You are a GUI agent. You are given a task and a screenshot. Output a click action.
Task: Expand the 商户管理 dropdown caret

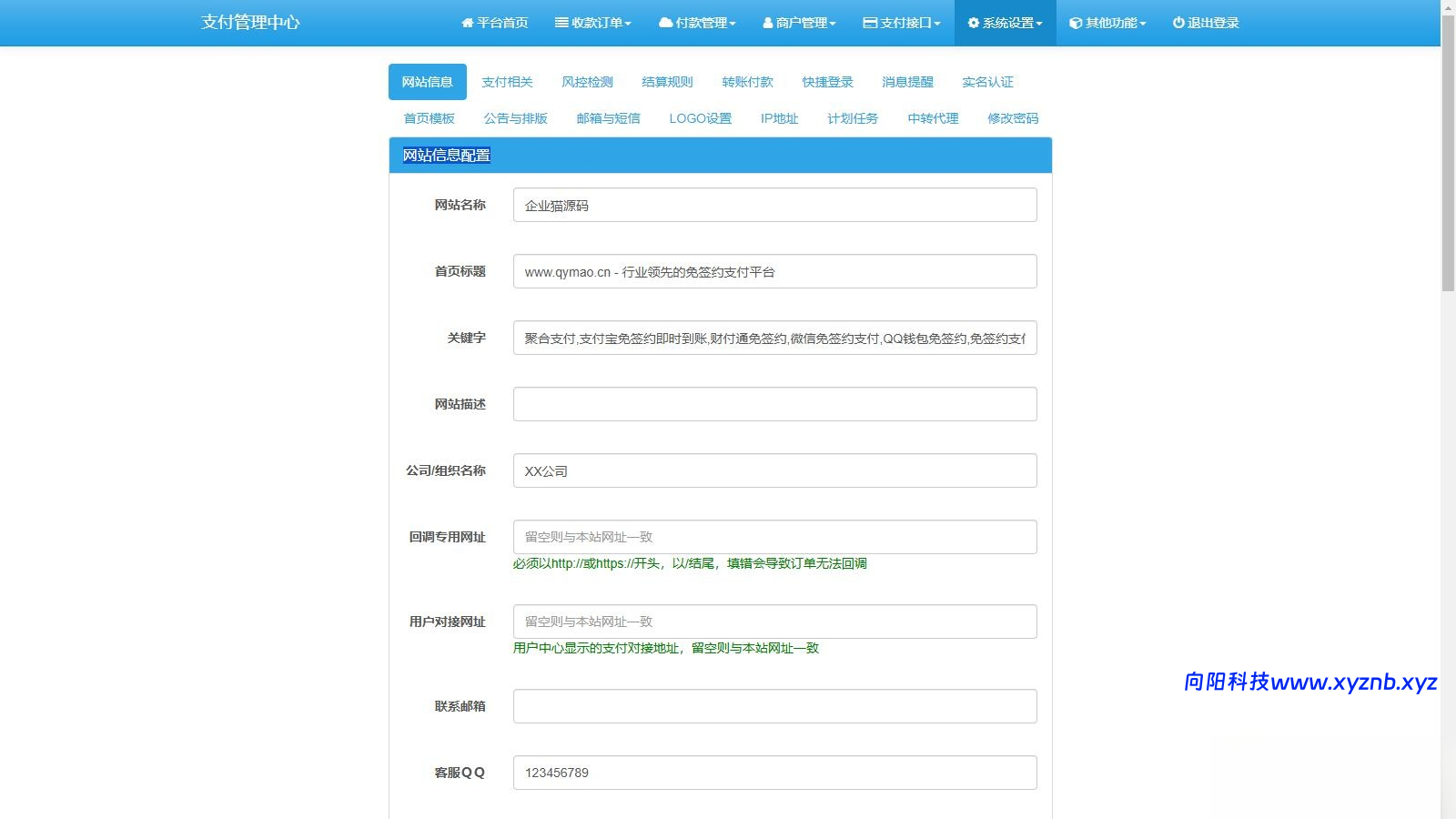(833, 24)
